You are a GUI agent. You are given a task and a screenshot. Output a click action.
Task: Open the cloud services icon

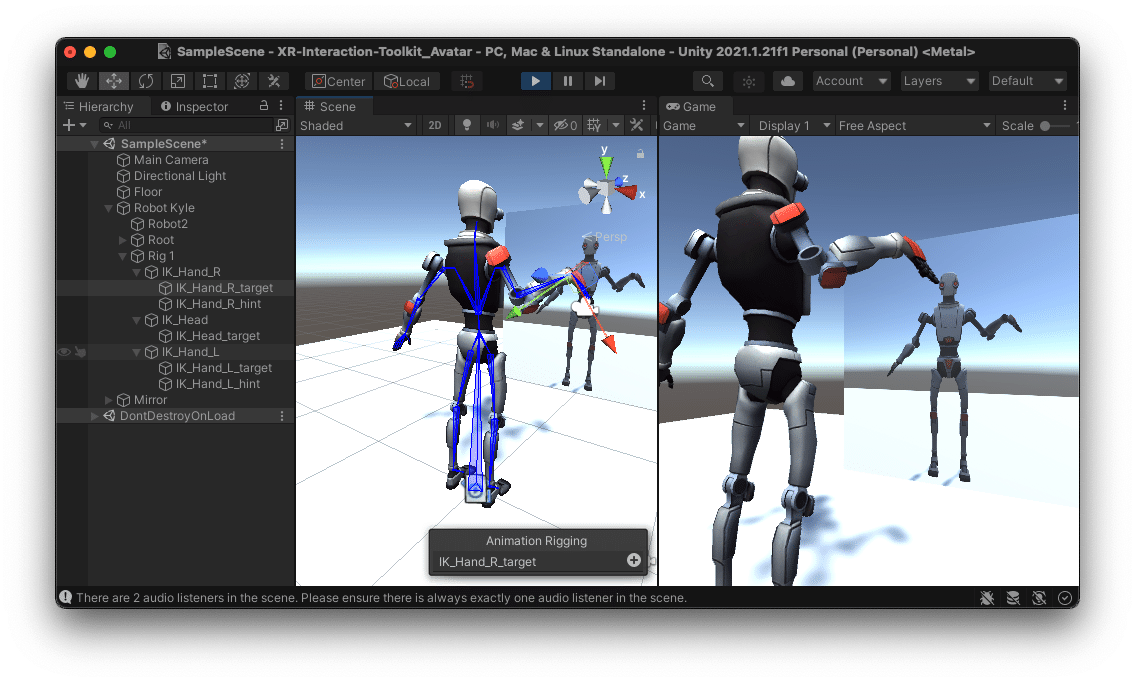pos(788,81)
